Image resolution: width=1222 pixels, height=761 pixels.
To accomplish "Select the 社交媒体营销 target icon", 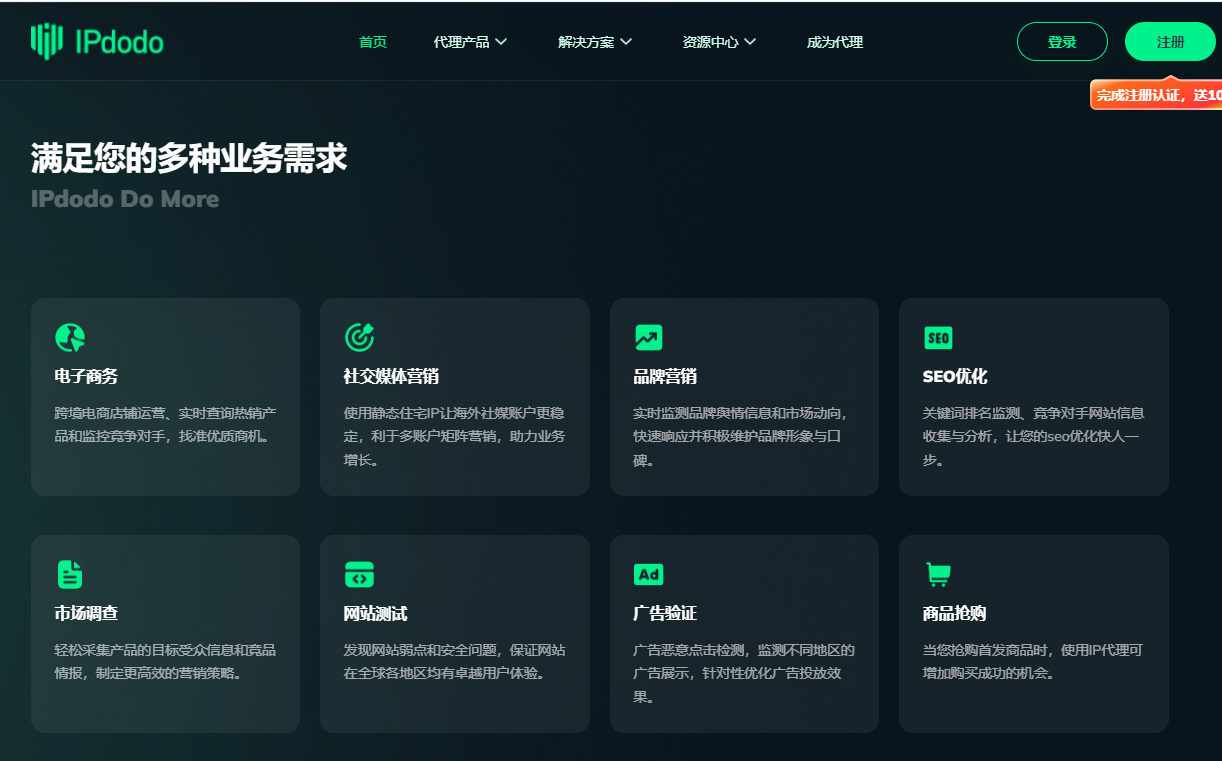I will tap(359, 337).
